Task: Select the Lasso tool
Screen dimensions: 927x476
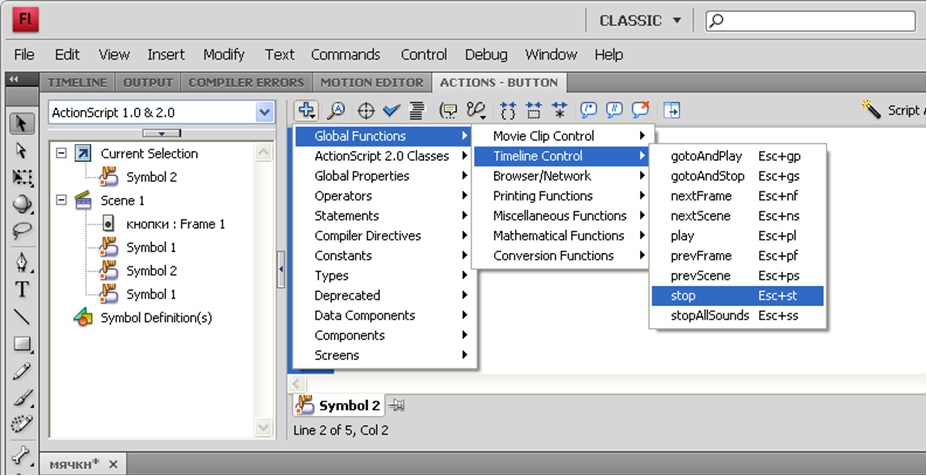Action: click(22, 230)
